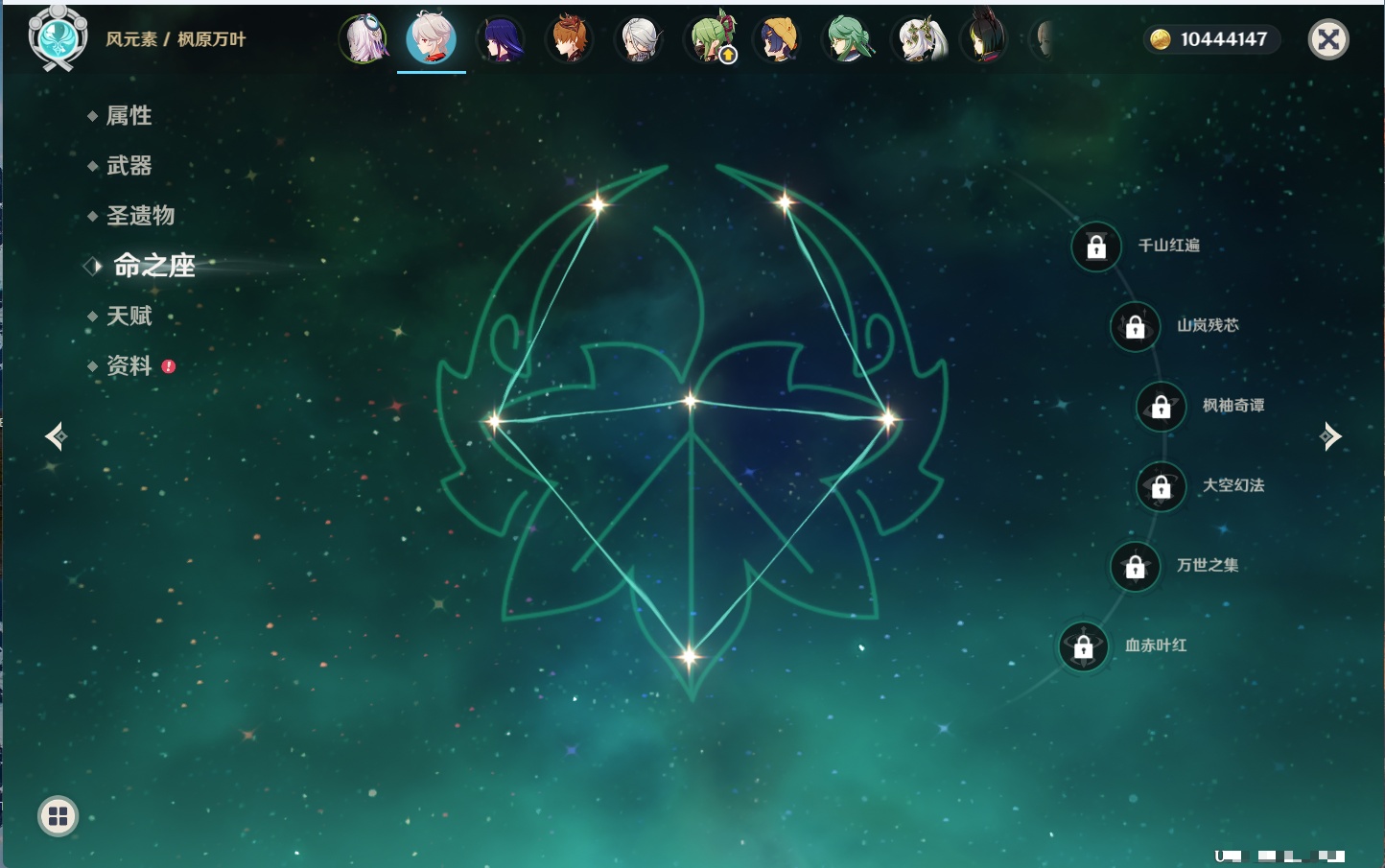
Task: Select the upper-left star of the constellation
Action: click(599, 203)
